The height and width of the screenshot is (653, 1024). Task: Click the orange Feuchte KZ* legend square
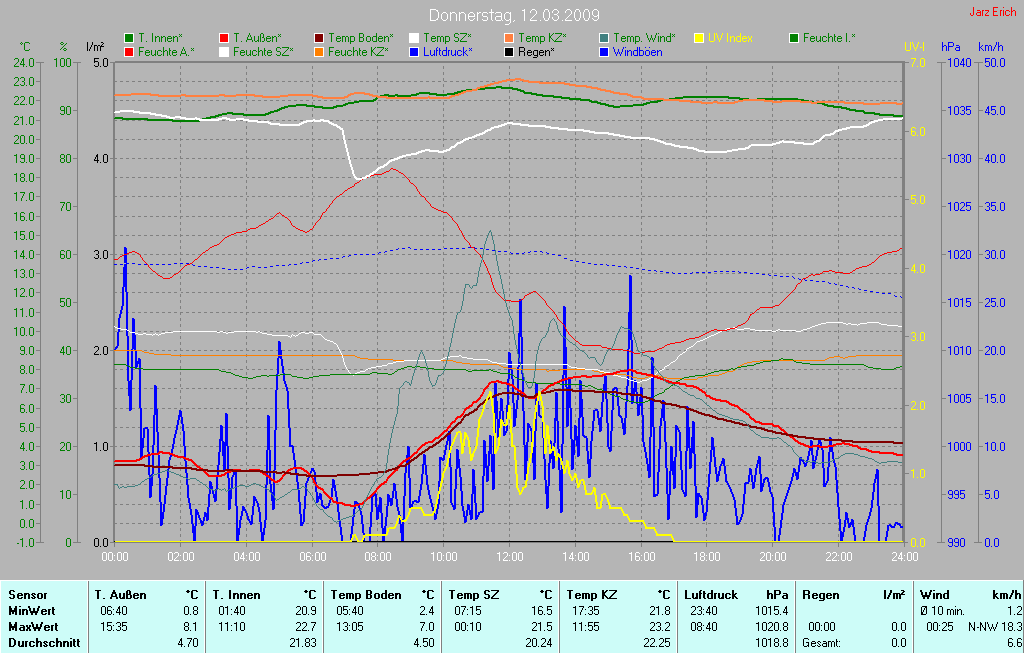pos(319,52)
